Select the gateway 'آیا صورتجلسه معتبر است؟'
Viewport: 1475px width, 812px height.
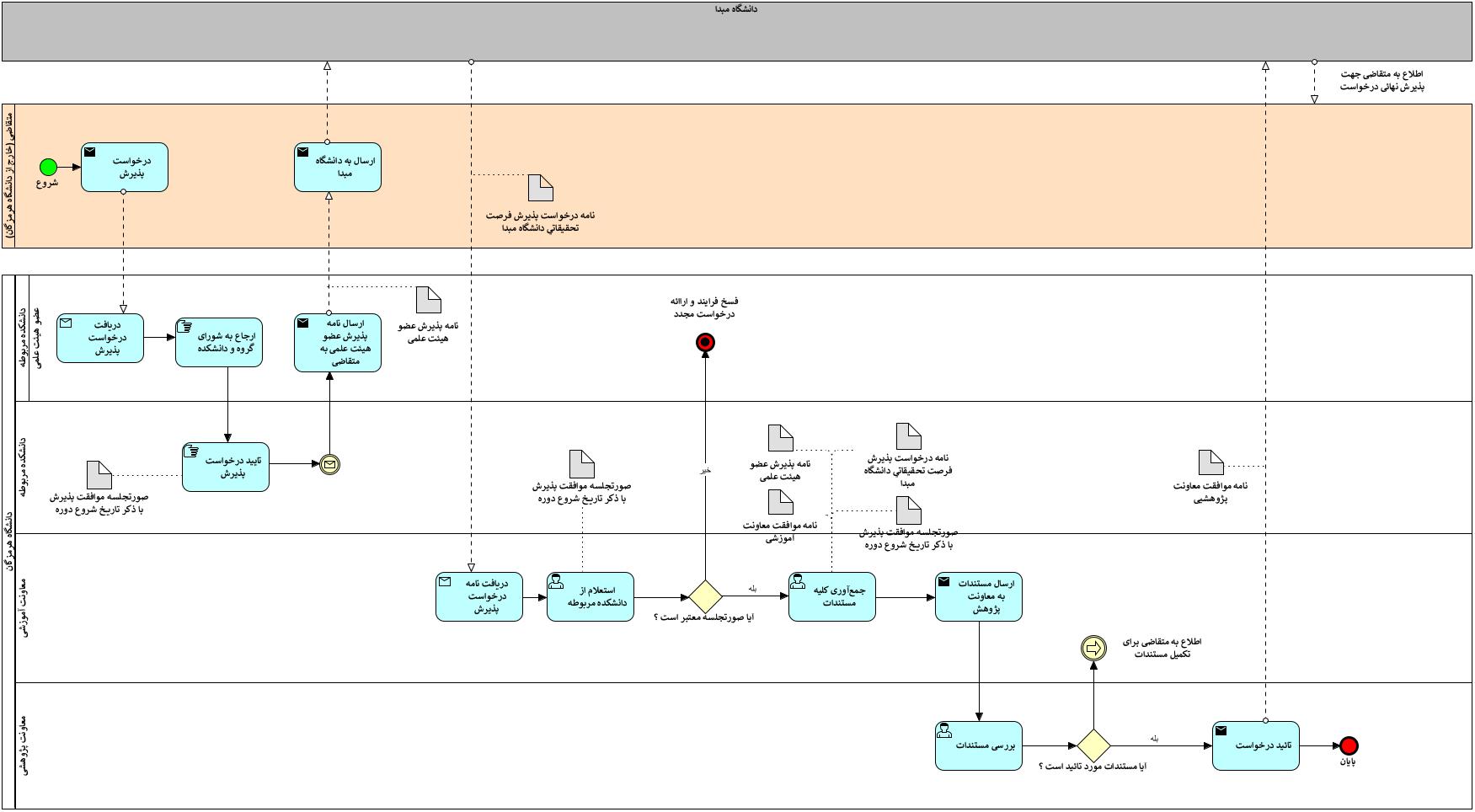click(x=705, y=597)
